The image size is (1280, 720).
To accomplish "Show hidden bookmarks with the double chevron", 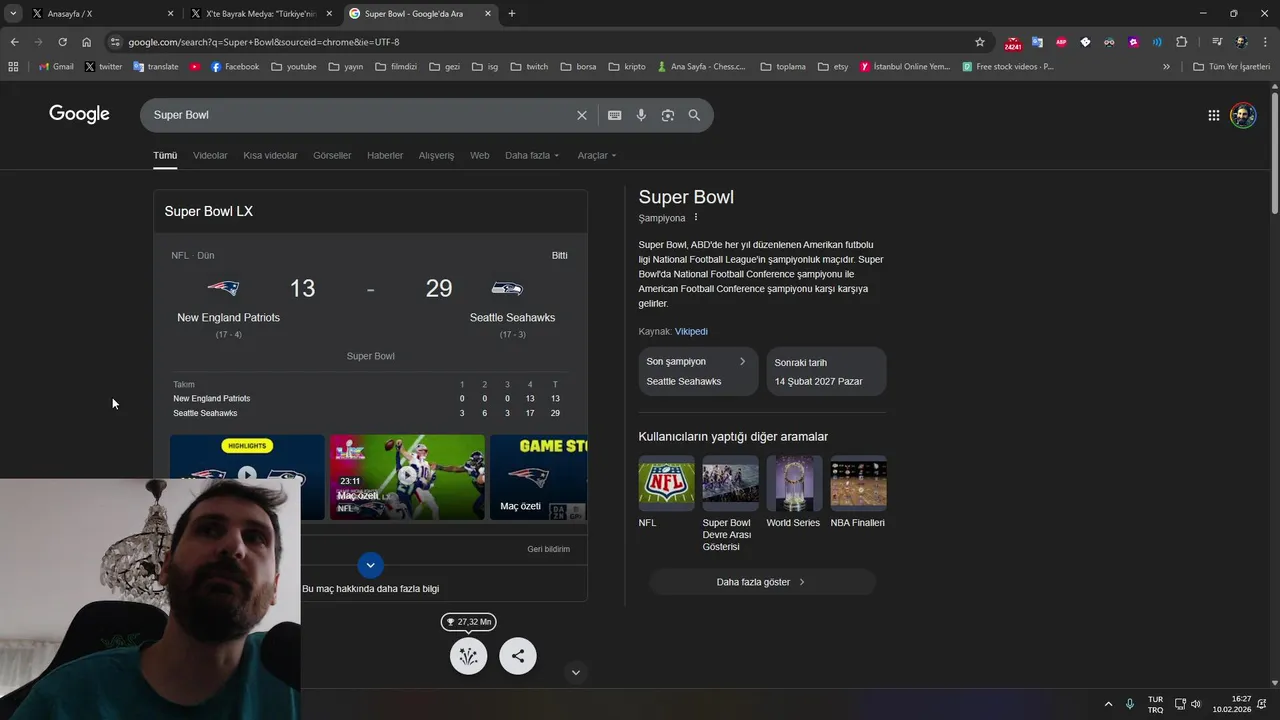I will tap(1166, 67).
